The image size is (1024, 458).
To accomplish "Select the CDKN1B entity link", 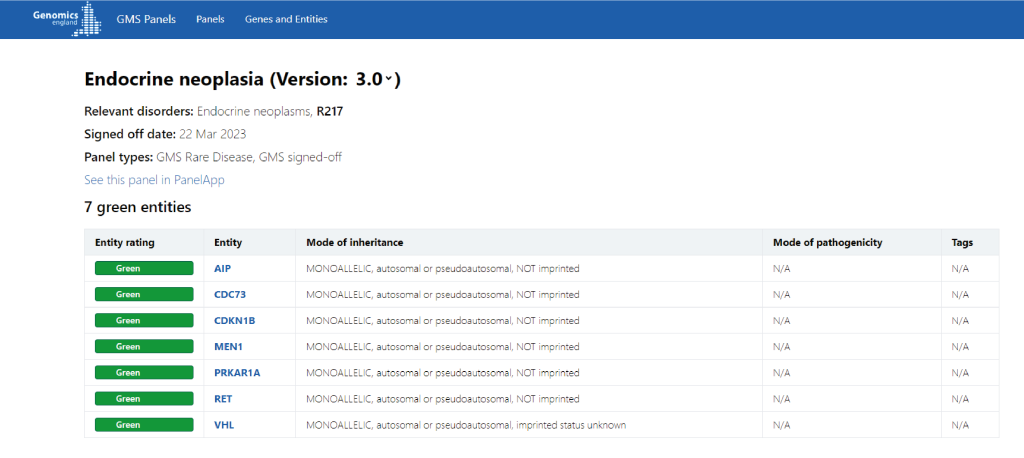I will coord(234,321).
